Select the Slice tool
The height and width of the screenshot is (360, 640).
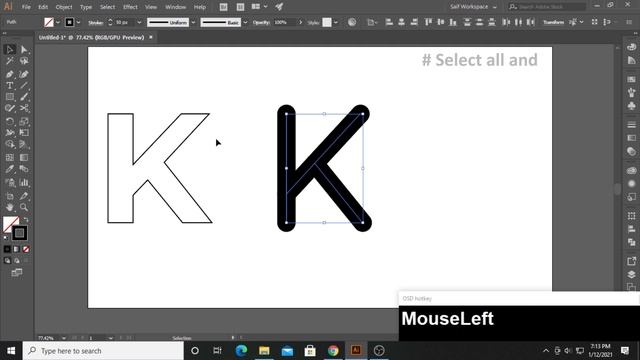24,196
